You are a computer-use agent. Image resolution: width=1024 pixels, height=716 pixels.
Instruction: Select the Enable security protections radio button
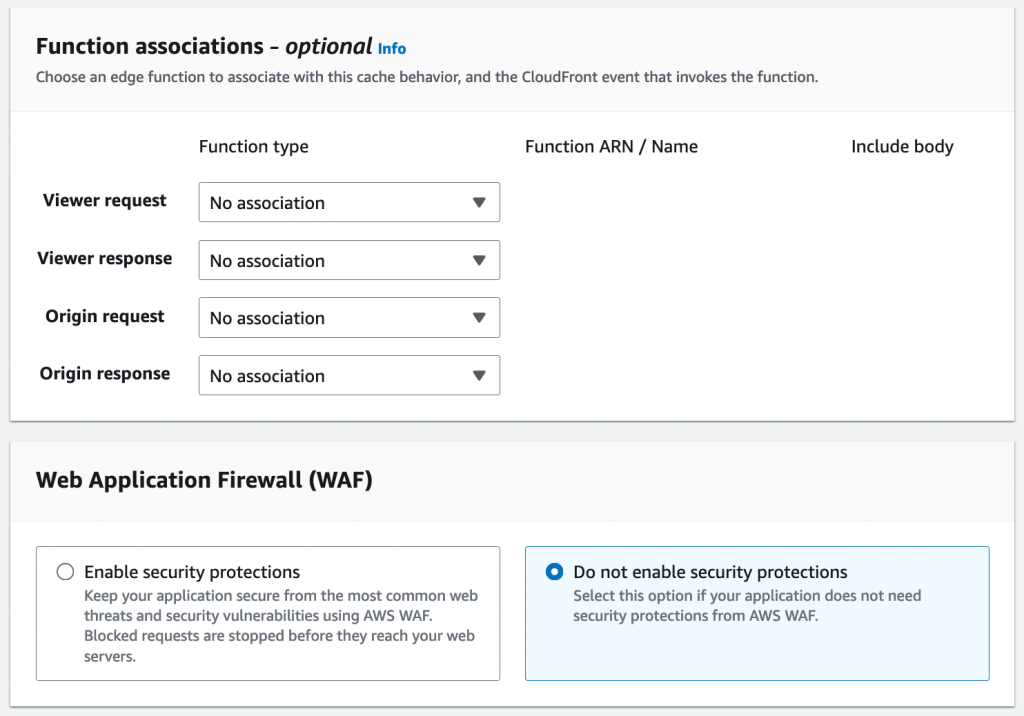[65, 572]
